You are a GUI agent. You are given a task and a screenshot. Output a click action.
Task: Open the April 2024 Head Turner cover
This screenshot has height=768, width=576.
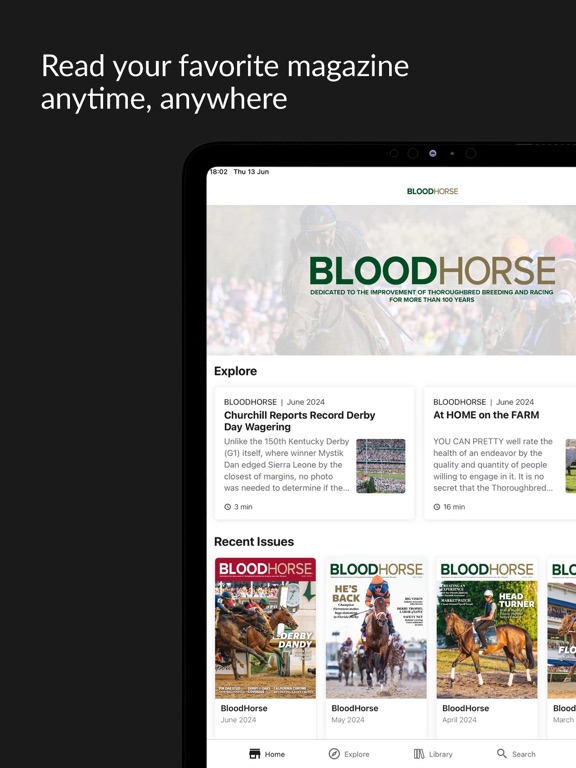[487, 628]
